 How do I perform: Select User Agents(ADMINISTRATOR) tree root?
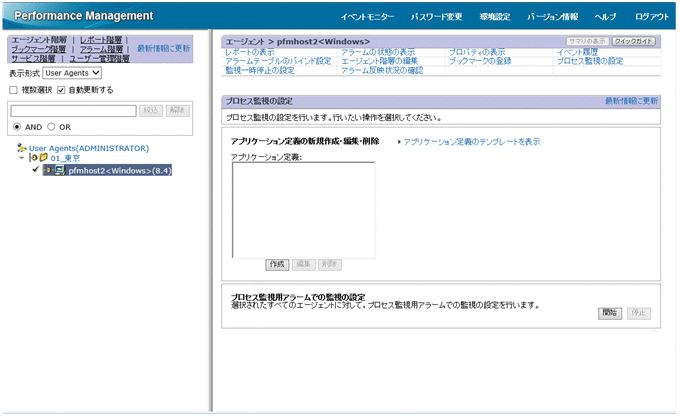(89, 148)
